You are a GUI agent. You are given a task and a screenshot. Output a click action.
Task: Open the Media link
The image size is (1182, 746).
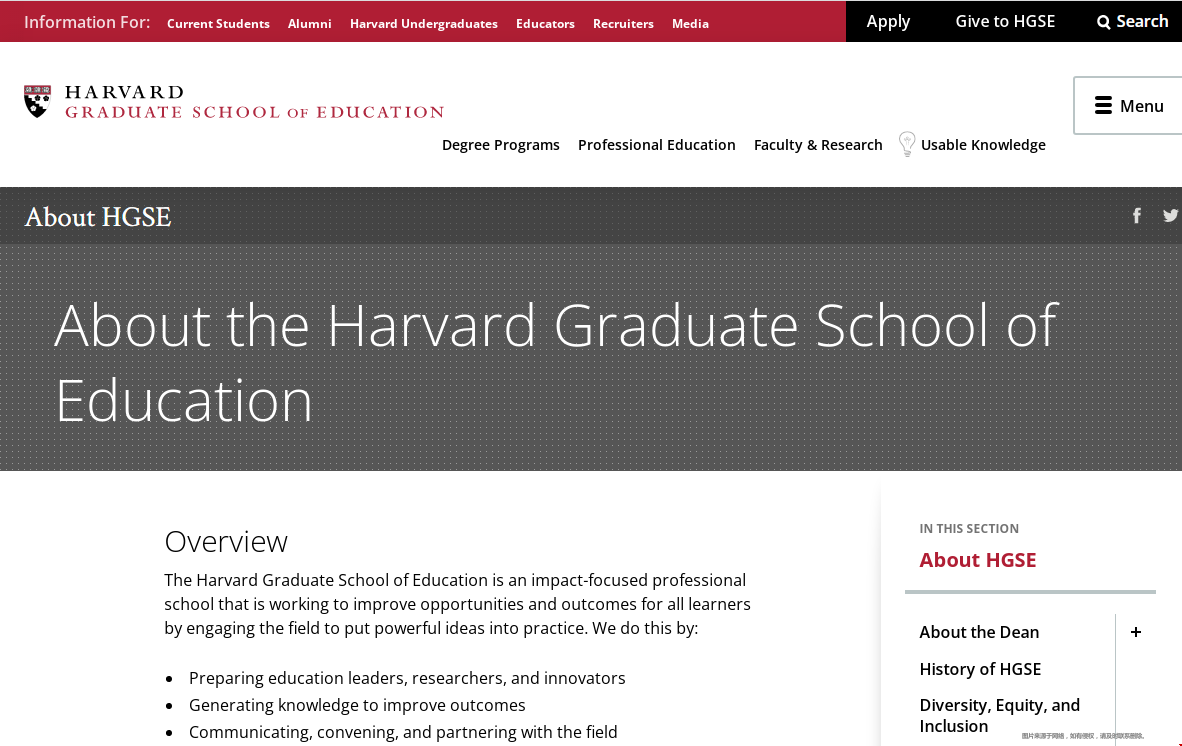(690, 23)
